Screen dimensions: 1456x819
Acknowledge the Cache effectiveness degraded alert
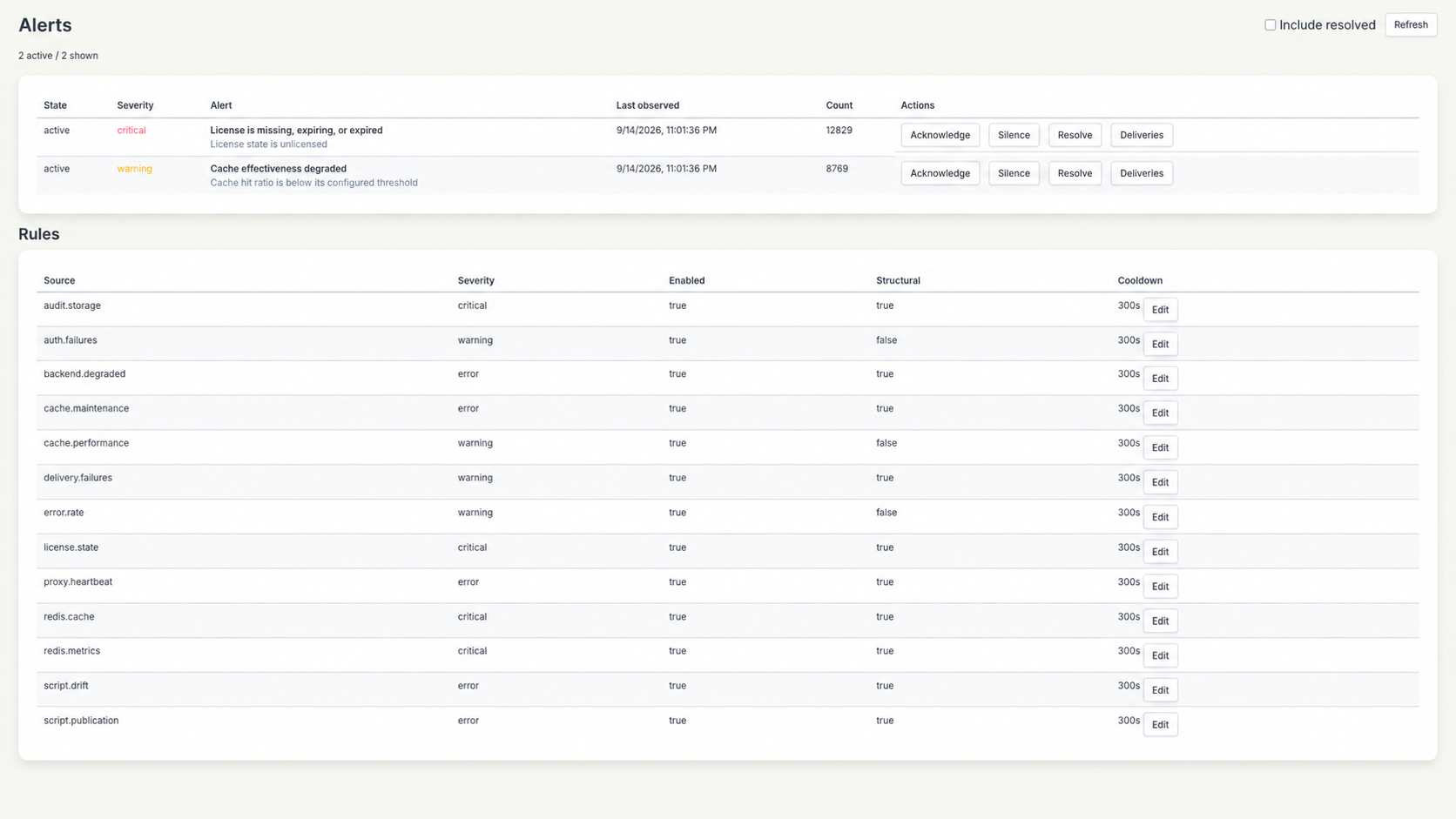pyautogui.click(x=940, y=173)
